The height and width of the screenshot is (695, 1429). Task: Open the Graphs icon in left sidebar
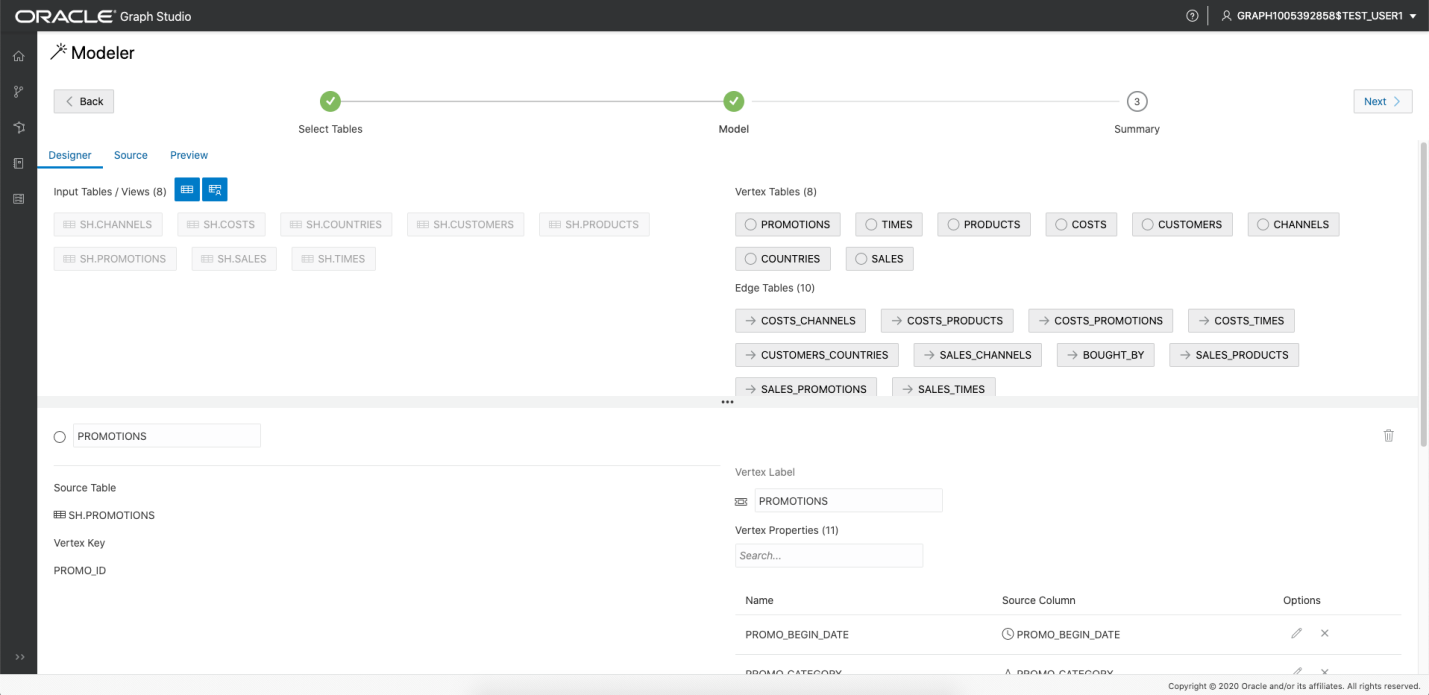tap(18, 128)
